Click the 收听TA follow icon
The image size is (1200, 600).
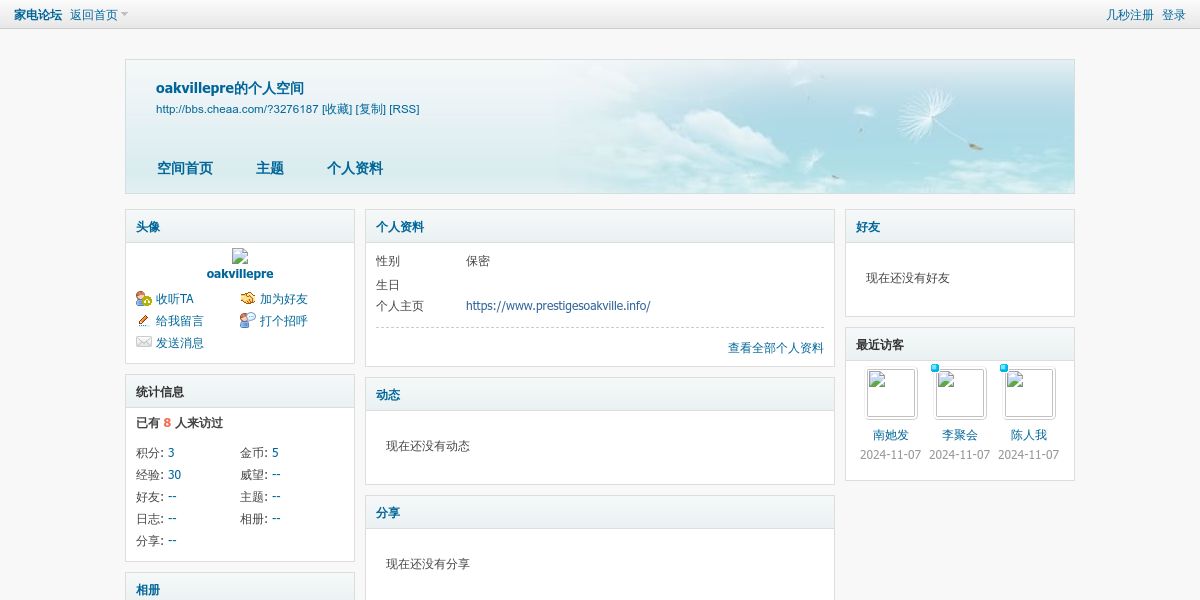144,299
